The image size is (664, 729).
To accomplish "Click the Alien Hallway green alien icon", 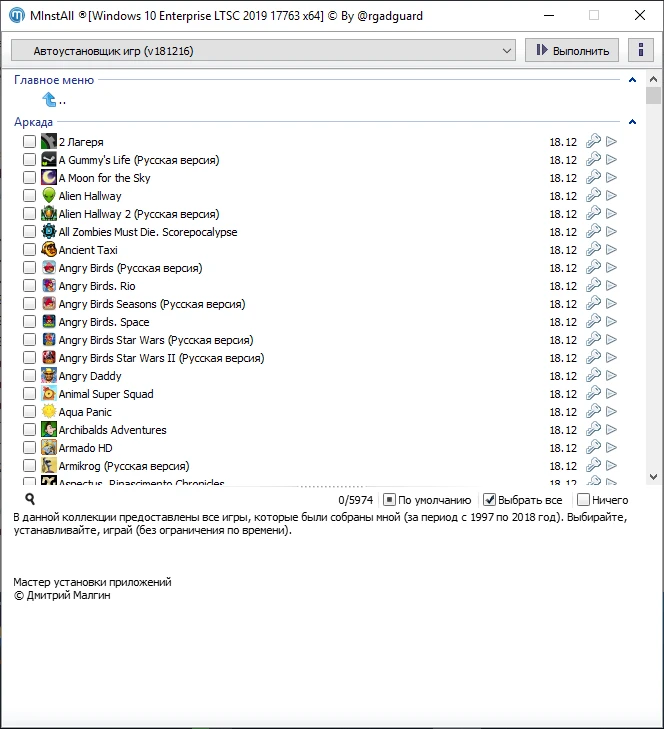I will click(49, 196).
